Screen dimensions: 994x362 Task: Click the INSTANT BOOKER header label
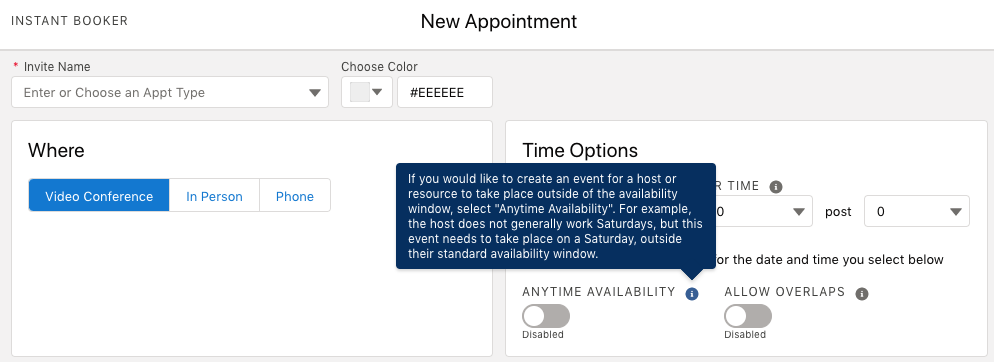tap(70, 21)
